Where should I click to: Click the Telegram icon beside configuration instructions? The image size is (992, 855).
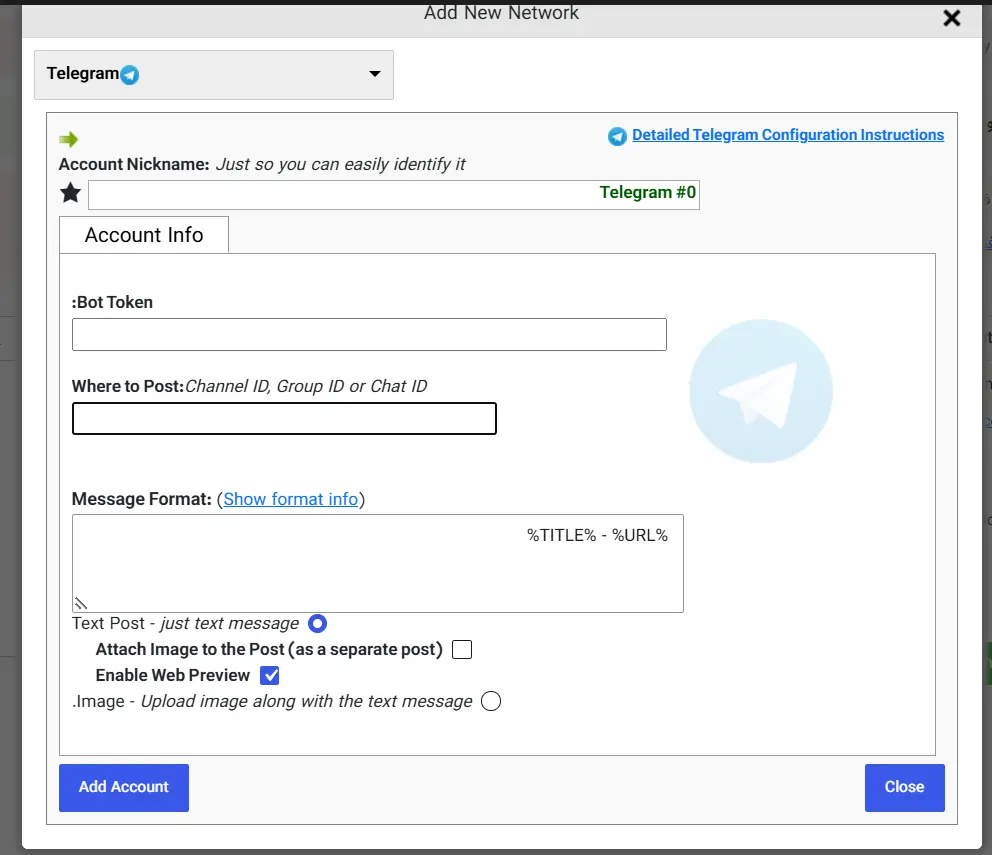coord(617,135)
